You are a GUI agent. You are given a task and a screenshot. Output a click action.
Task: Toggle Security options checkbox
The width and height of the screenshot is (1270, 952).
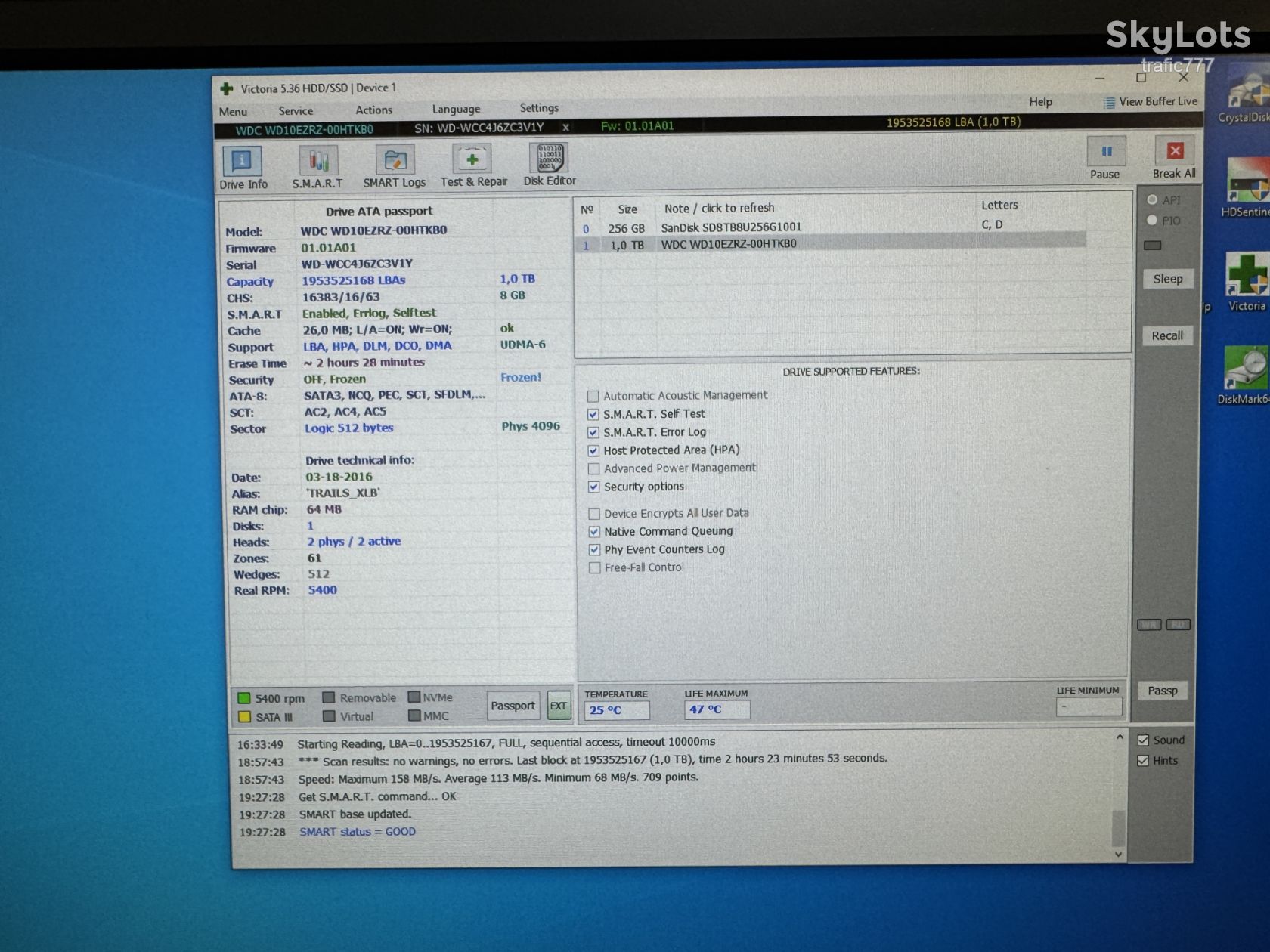594,487
